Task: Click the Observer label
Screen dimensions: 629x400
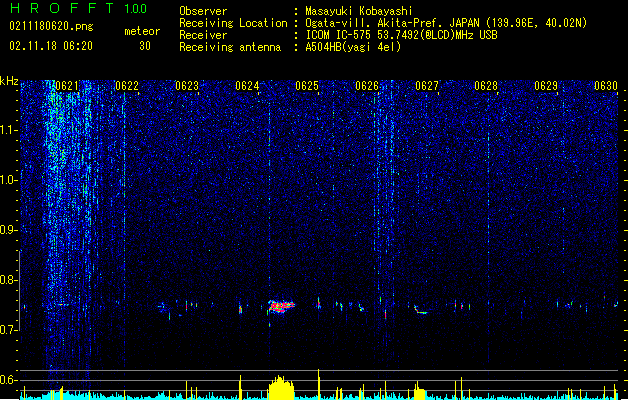Action: coord(203,11)
